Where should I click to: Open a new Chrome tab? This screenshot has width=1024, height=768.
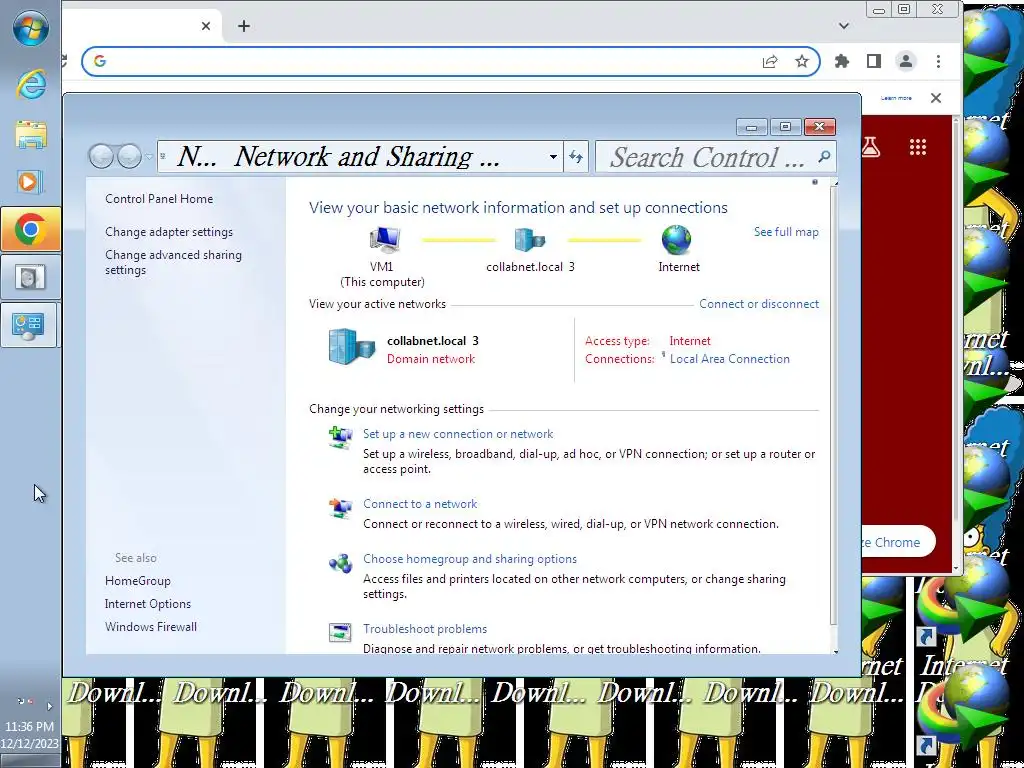tap(244, 26)
